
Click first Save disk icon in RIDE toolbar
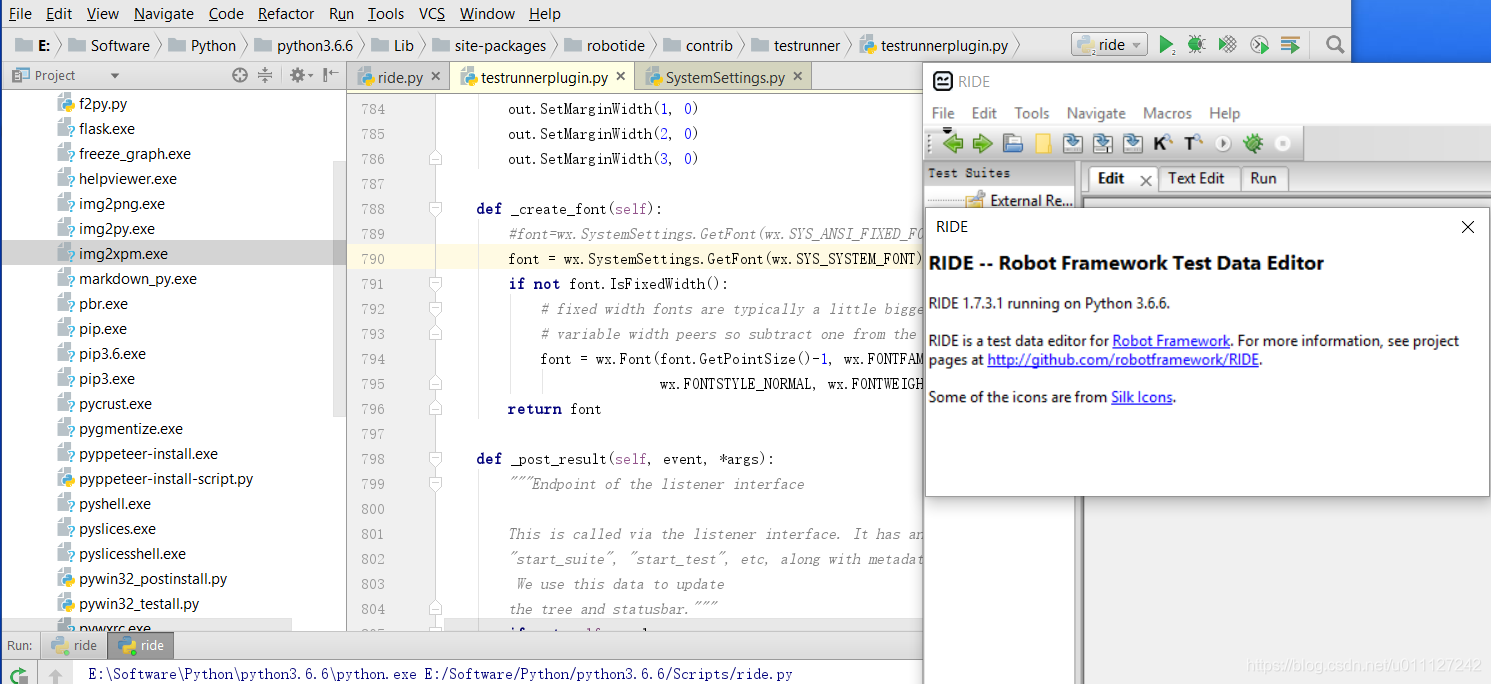pos(1073,143)
